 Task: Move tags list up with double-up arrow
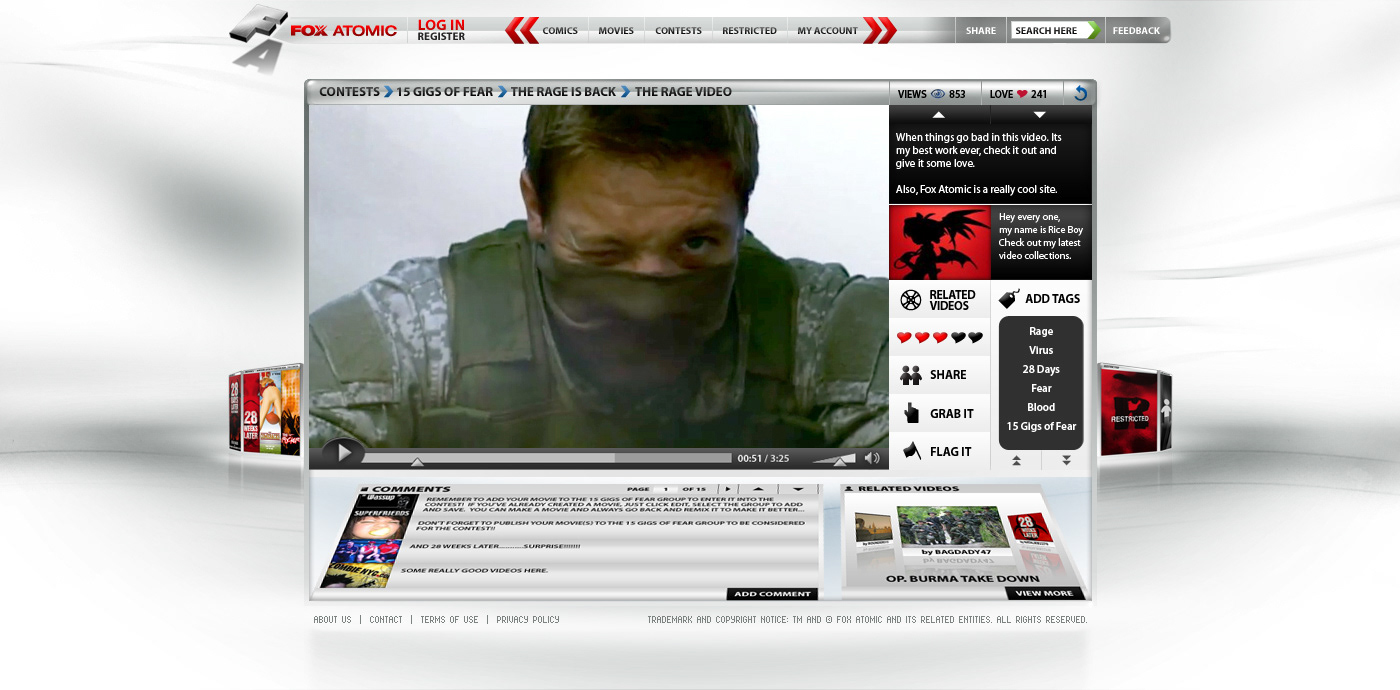(1016, 460)
